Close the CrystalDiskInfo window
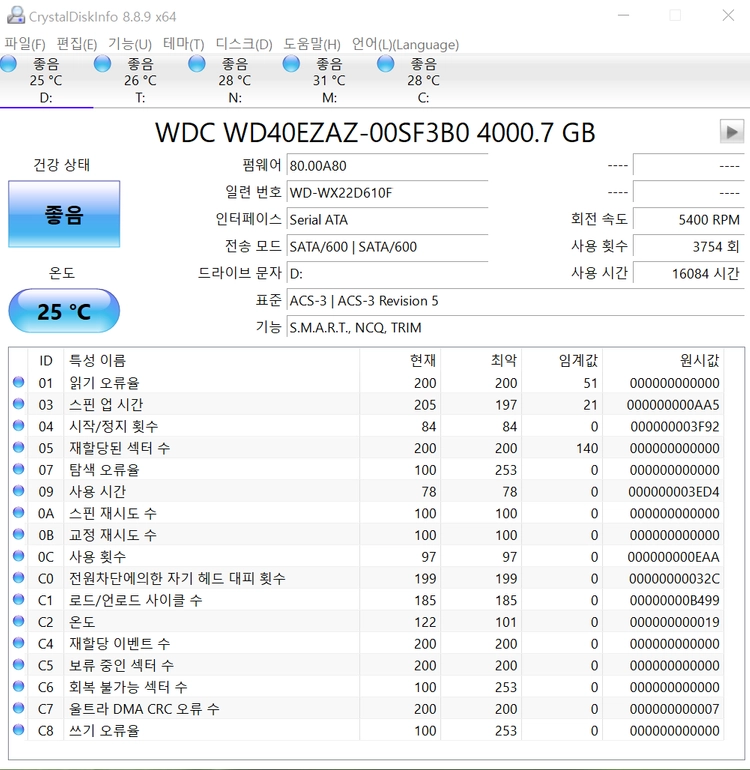This screenshot has height=770, width=750. coord(728,16)
